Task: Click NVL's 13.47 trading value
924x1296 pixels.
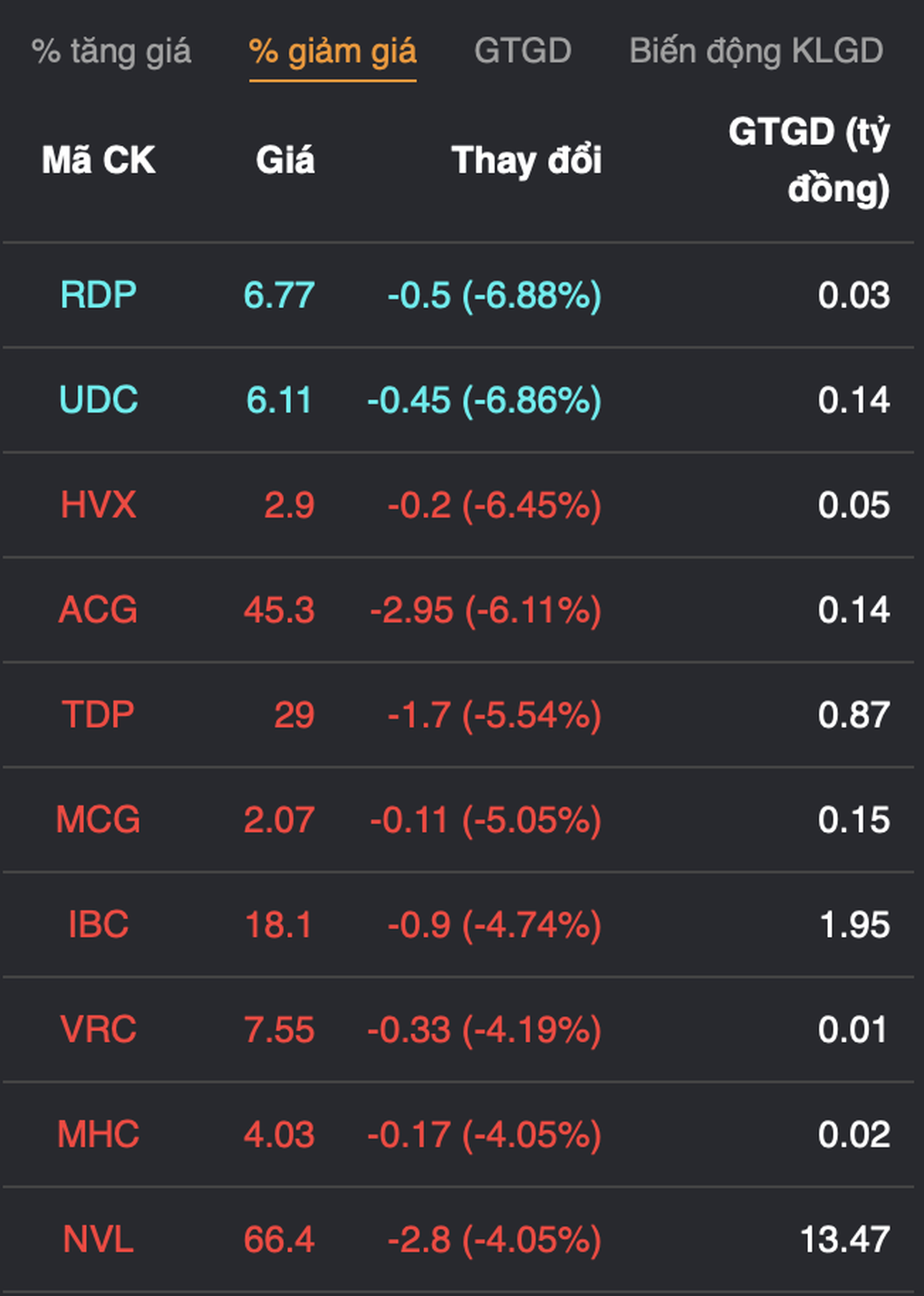Action: pos(844,1240)
